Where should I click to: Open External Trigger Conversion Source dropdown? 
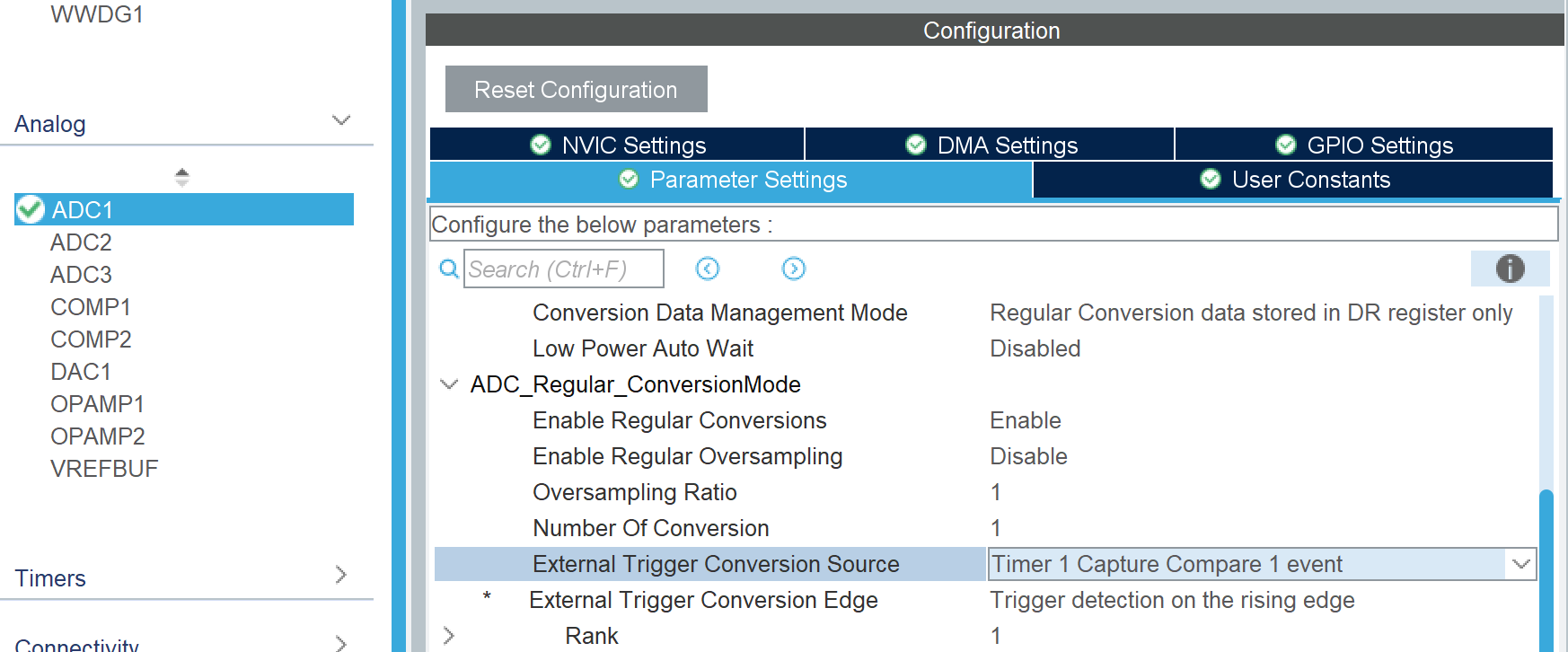pos(1520,564)
